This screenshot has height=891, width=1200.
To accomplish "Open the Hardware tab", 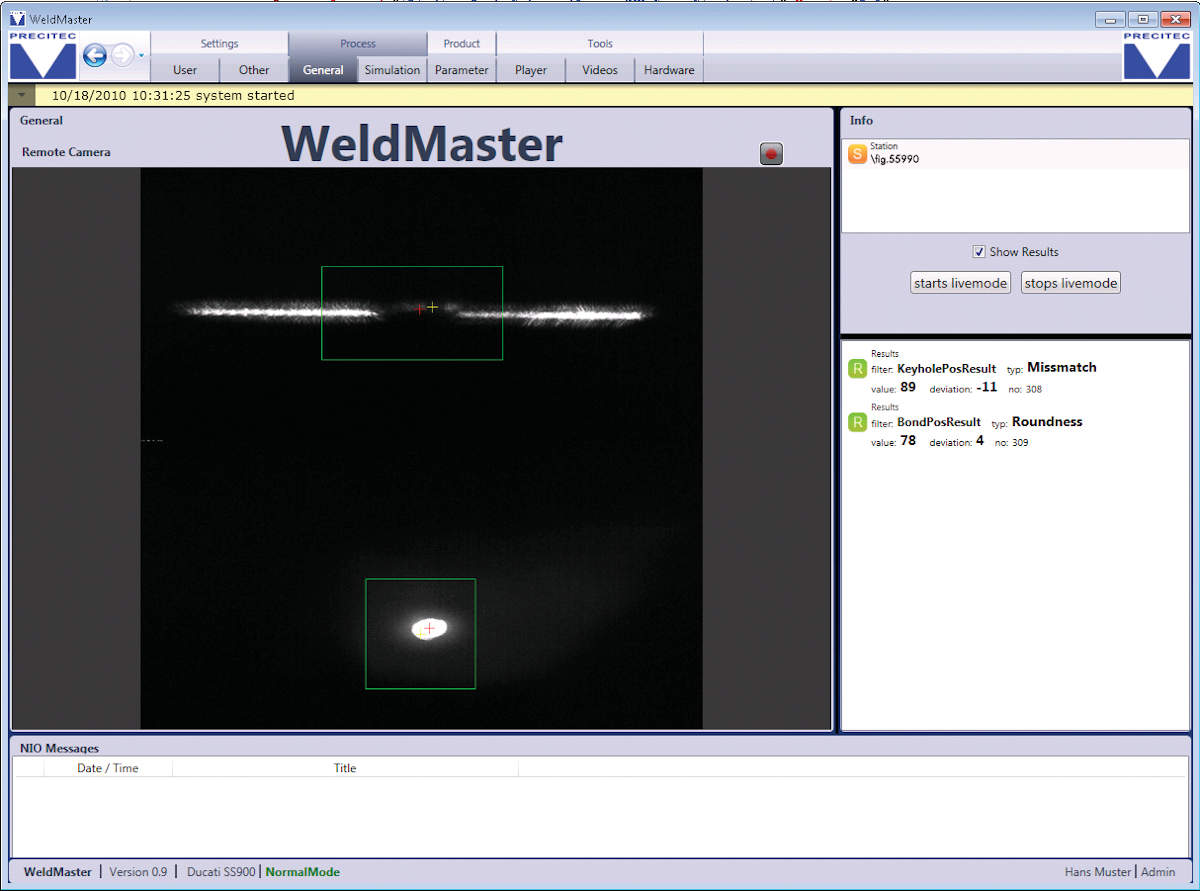I will [x=669, y=70].
